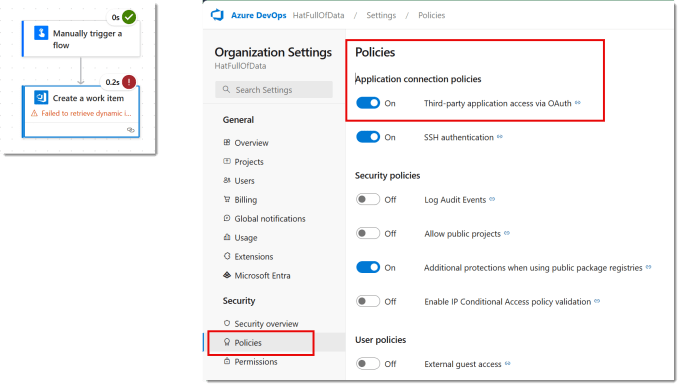Click the Billing cart icon
This screenshot has height=386, width=680.
[227, 200]
